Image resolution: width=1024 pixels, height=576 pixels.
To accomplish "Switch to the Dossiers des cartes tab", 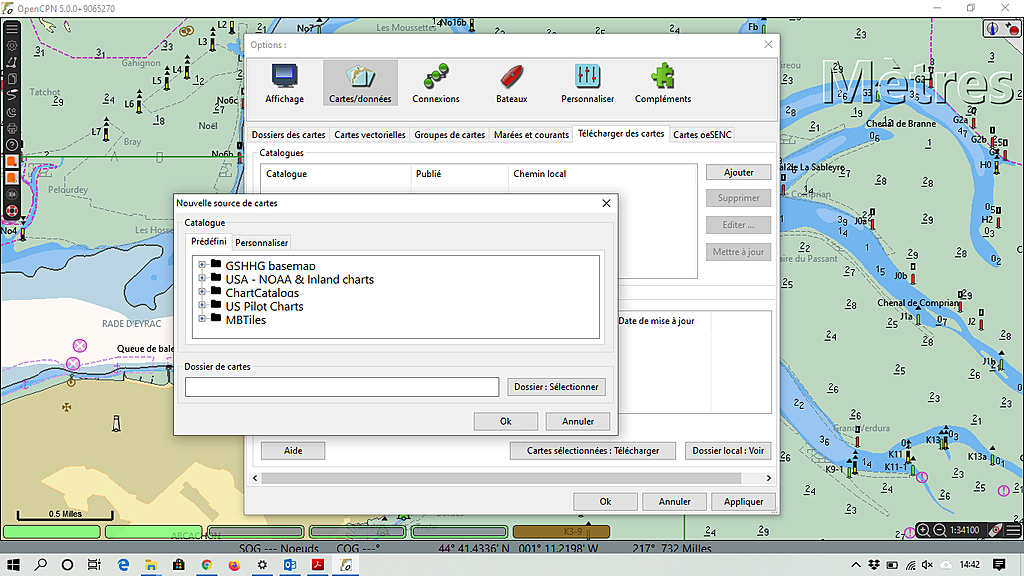I will (288, 135).
